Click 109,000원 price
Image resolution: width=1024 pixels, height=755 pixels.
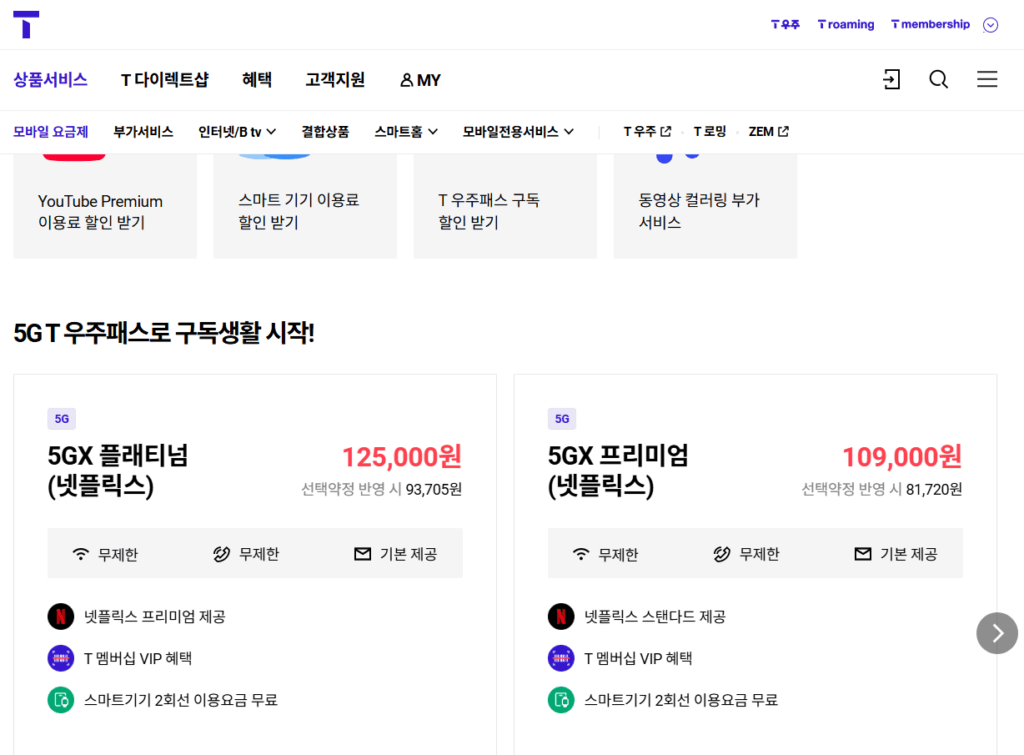[902, 457]
